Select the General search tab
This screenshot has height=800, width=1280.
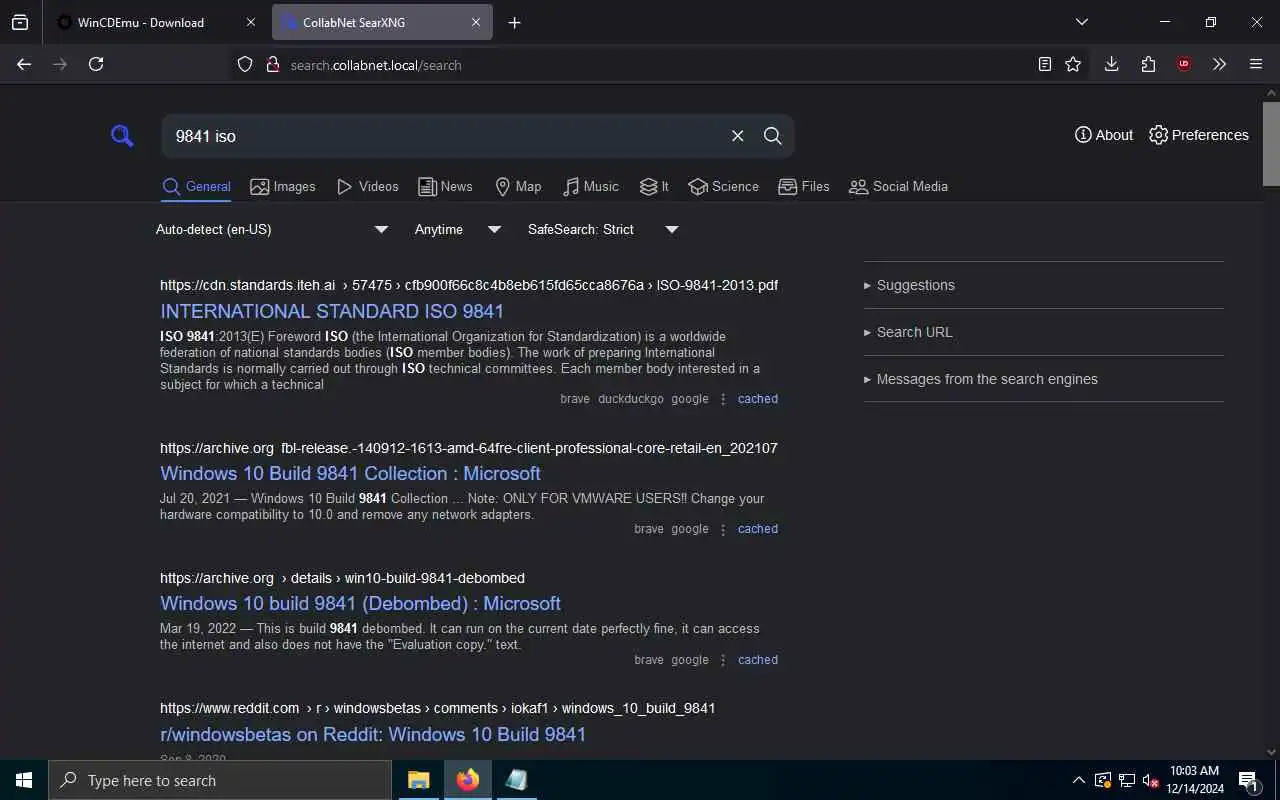(197, 187)
